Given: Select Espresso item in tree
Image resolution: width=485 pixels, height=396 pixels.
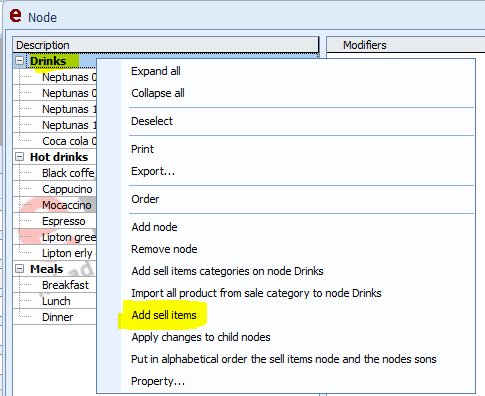Looking at the screenshot, I should tap(64, 221).
